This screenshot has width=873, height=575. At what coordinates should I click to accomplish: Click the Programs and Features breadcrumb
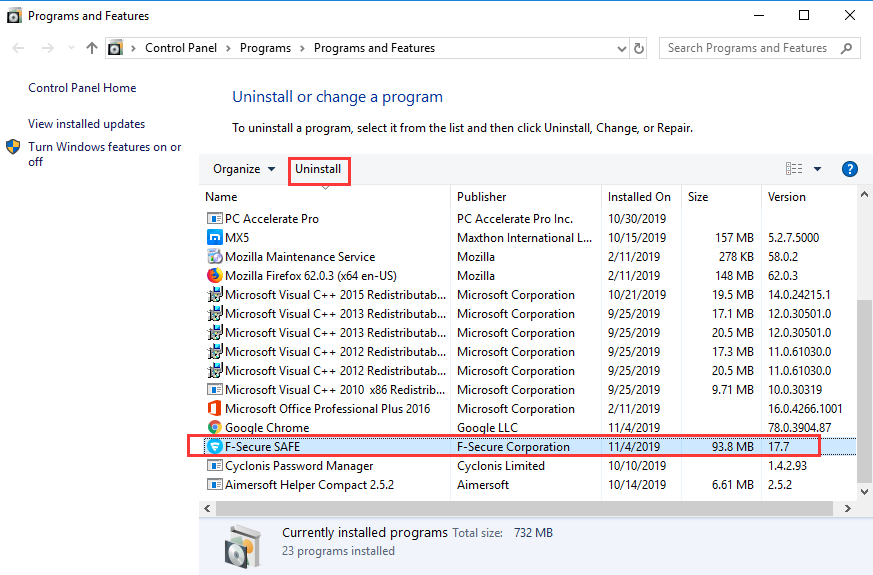(374, 48)
